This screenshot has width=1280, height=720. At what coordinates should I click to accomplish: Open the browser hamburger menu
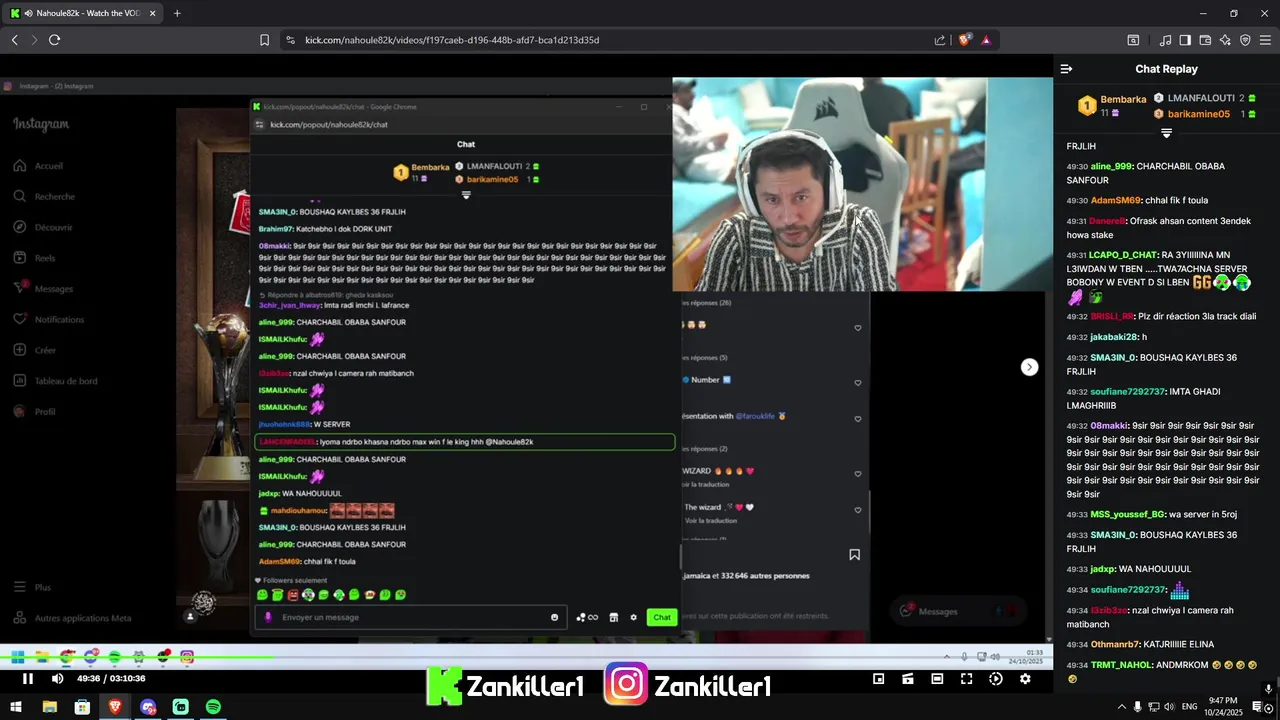[x=1265, y=40]
